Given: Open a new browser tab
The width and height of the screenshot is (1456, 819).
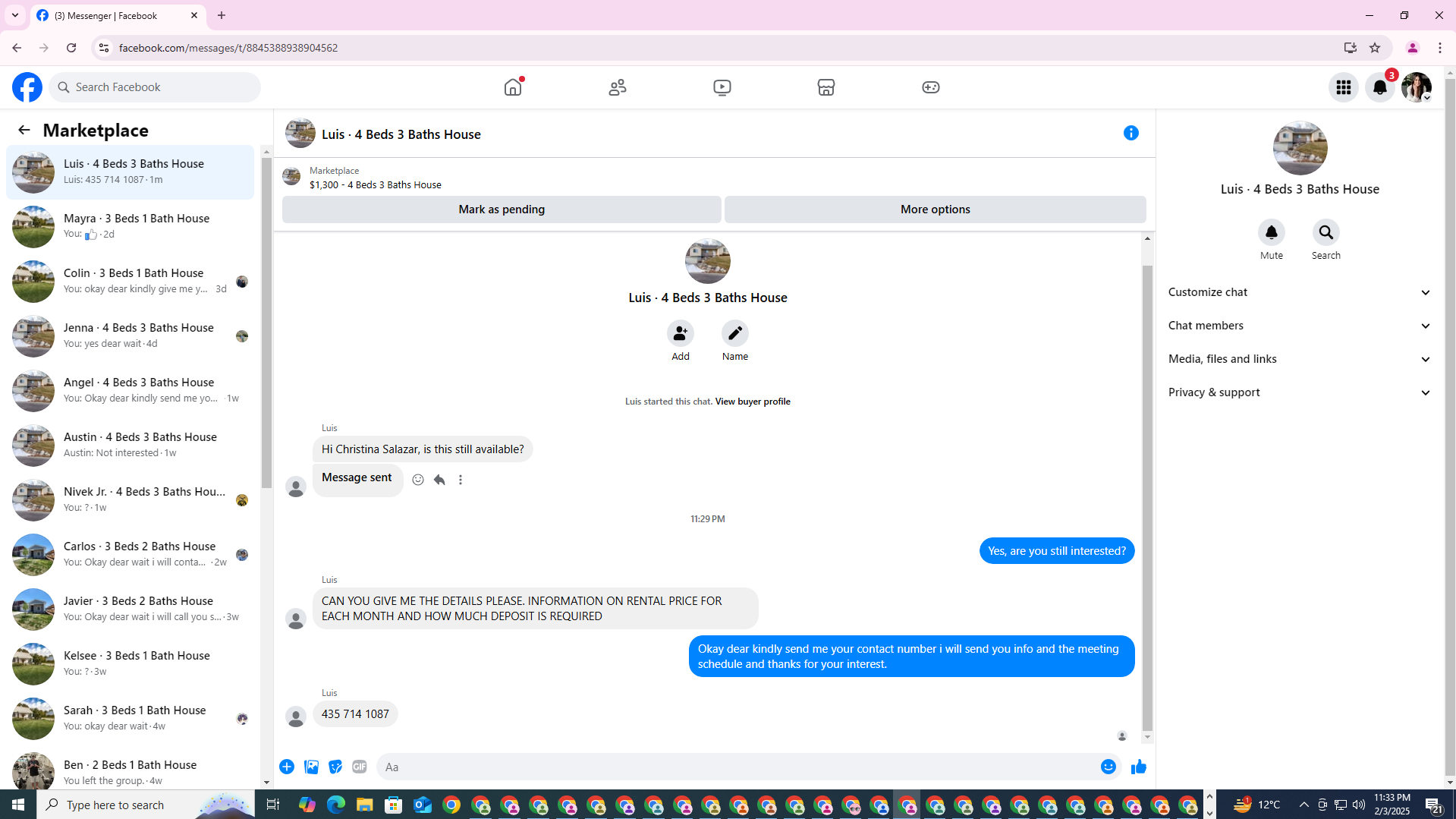Looking at the screenshot, I should coord(222,15).
